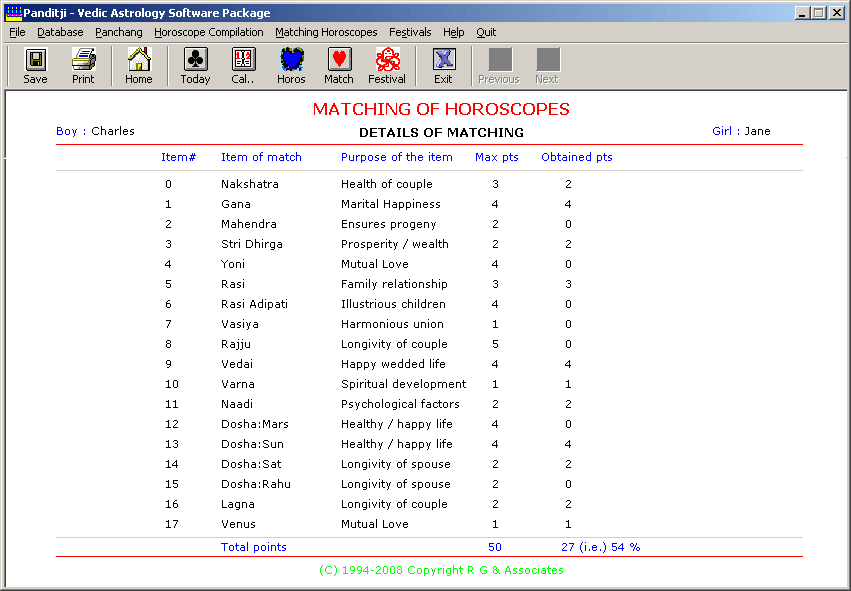Click the Vasiya item name
Screen dimensions: 851x591
(240, 324)
